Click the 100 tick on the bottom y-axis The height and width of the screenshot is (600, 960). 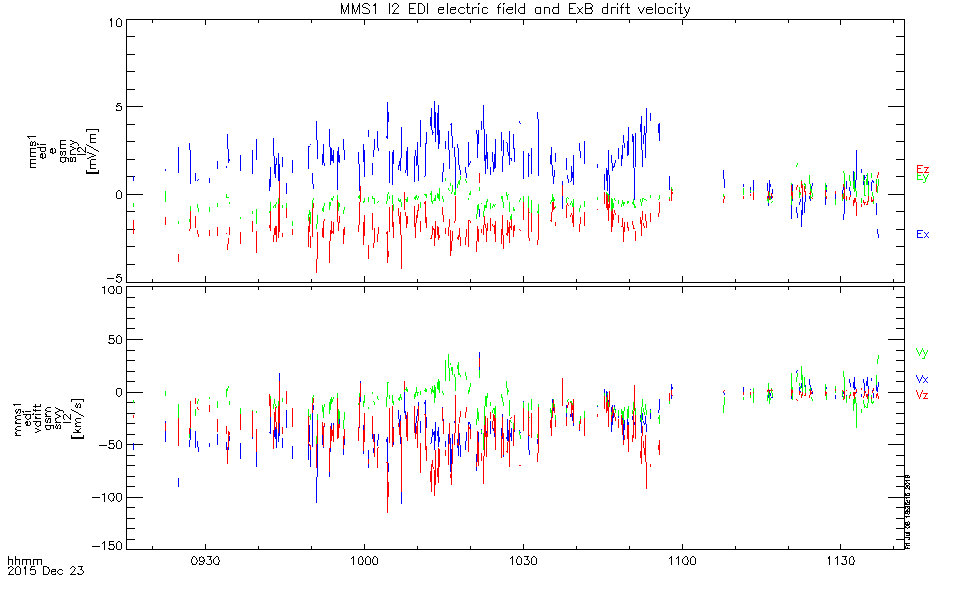point(110,291)
